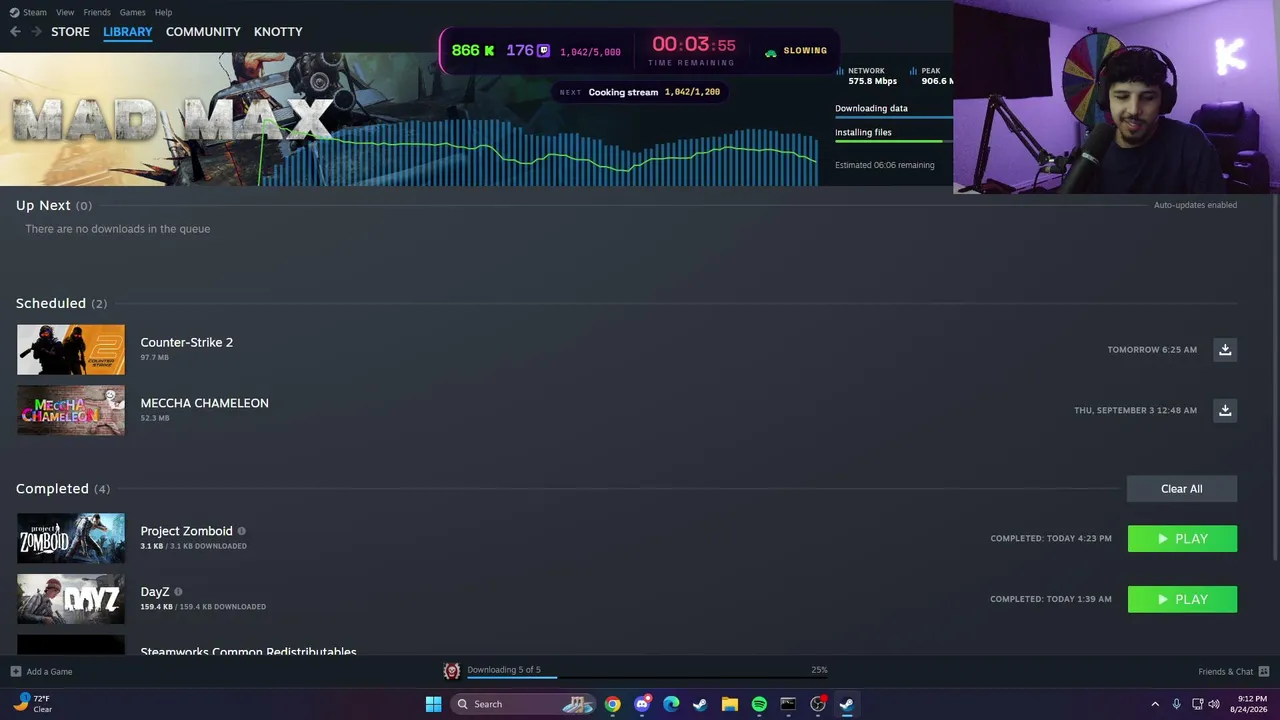Click the Twitch icon in the stream overlay
The width and height of the screenshot is (1280, 720).
click(x=543, y=50)
